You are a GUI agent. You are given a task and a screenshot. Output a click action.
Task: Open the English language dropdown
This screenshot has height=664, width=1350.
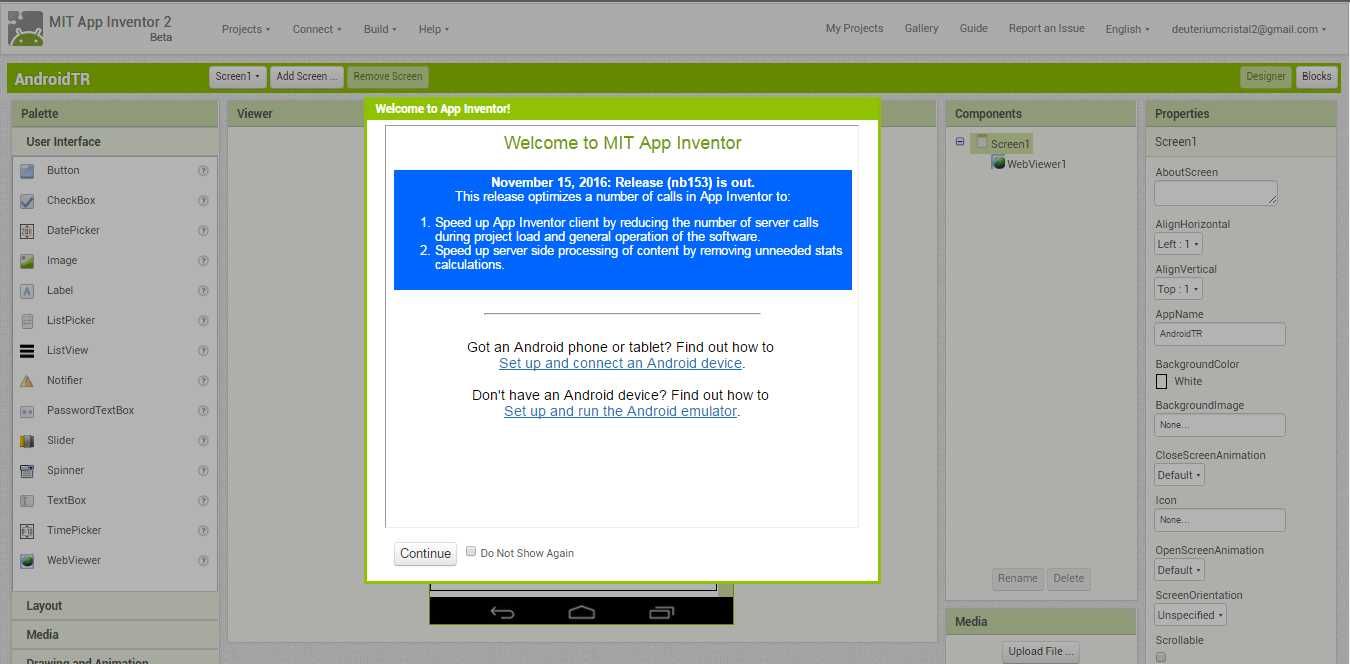point(1128,29)
